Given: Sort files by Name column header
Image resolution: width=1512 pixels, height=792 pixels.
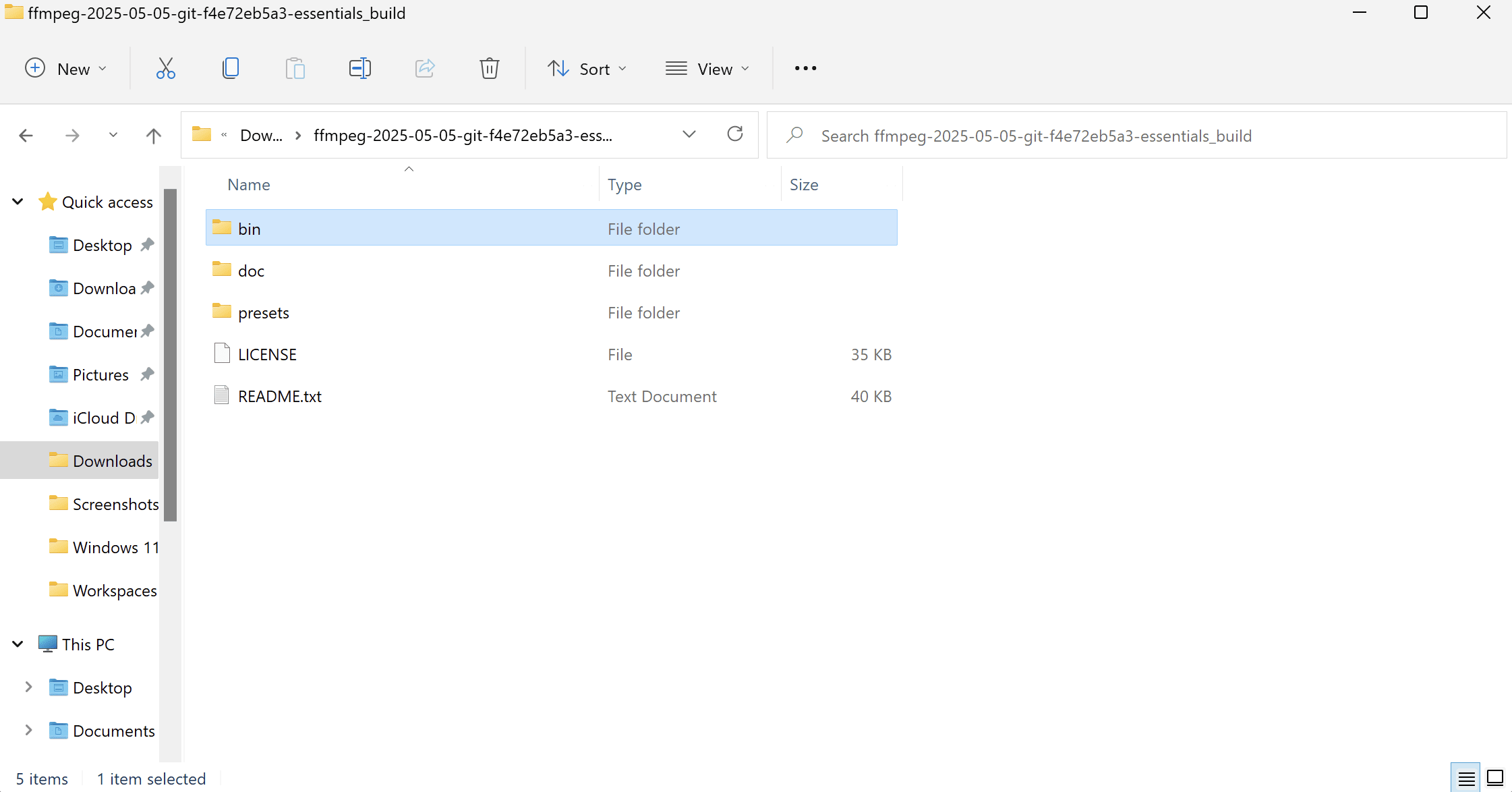Looking at the screenshot, I should click(x=249, y=185).
